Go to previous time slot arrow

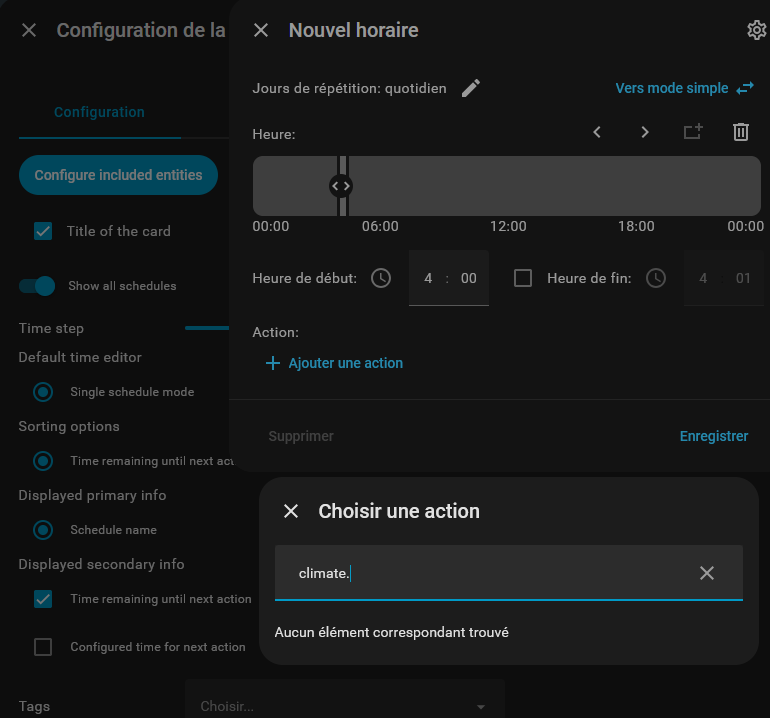(x=597, y=132)
